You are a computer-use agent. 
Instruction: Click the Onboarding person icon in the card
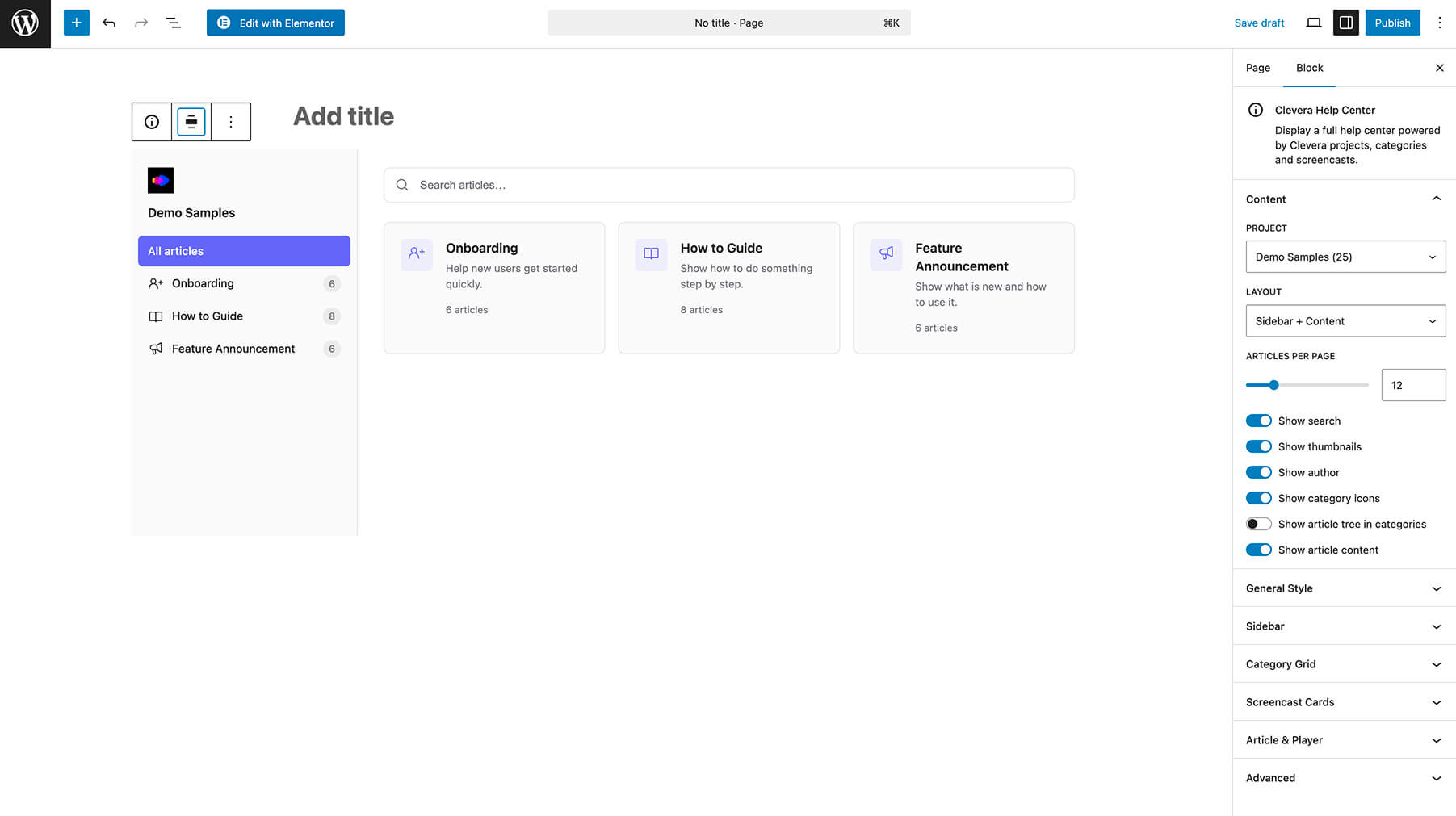click(x=416, y=253)
